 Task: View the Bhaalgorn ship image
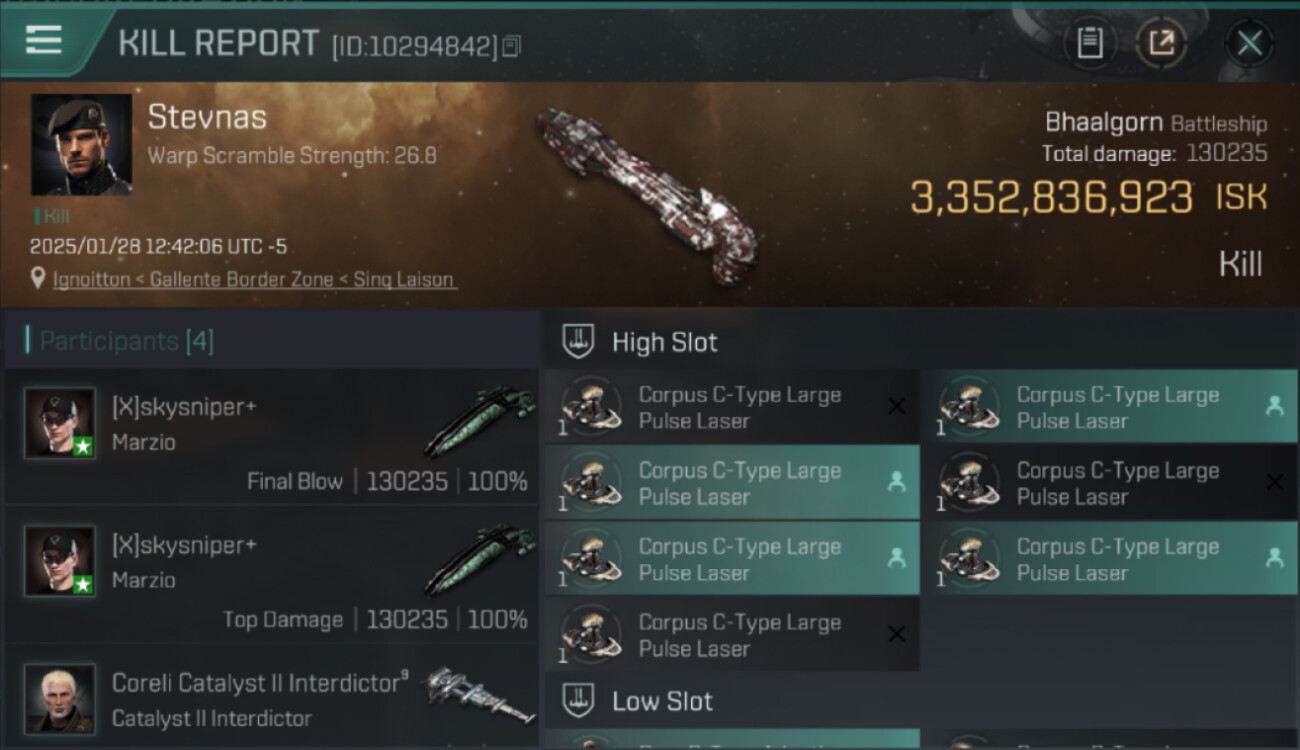point(640,195)
